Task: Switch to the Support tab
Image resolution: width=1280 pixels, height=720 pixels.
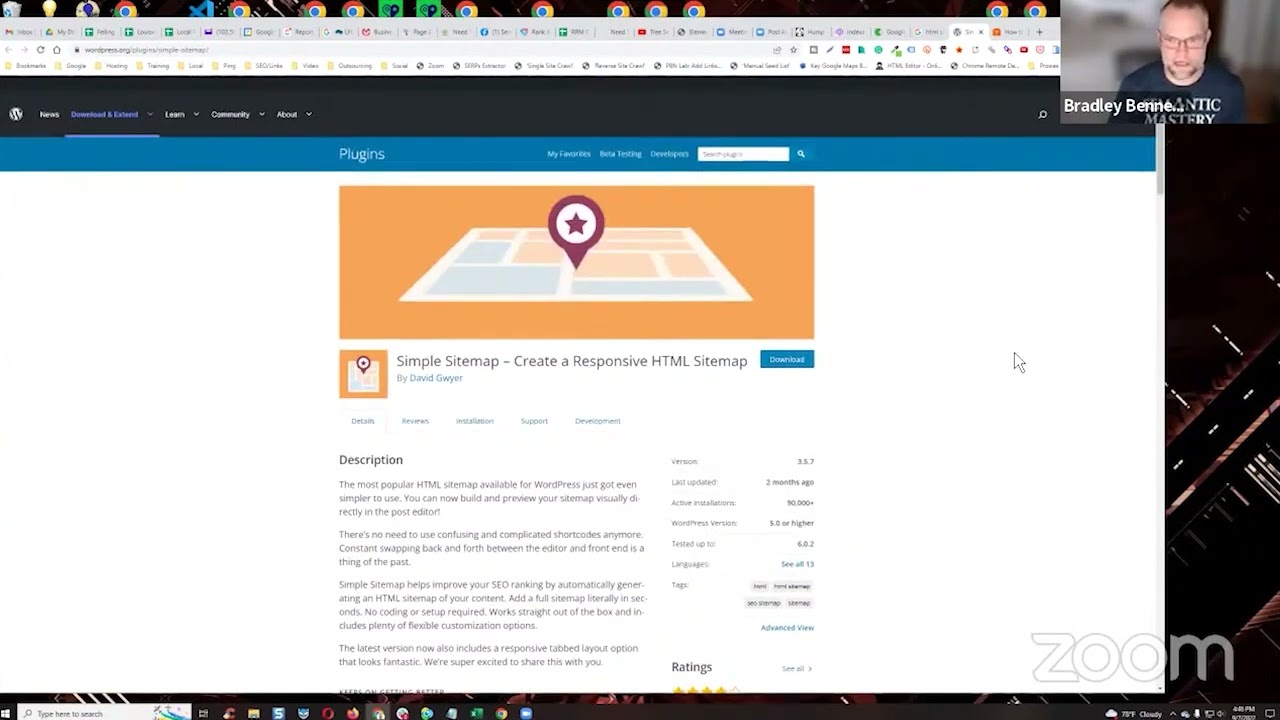Action: [534, 421]
